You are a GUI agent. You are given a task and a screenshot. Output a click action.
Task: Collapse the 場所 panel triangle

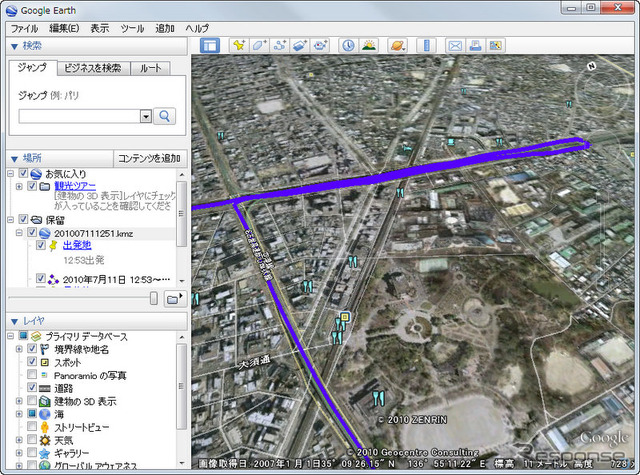(x=15, y=159)
